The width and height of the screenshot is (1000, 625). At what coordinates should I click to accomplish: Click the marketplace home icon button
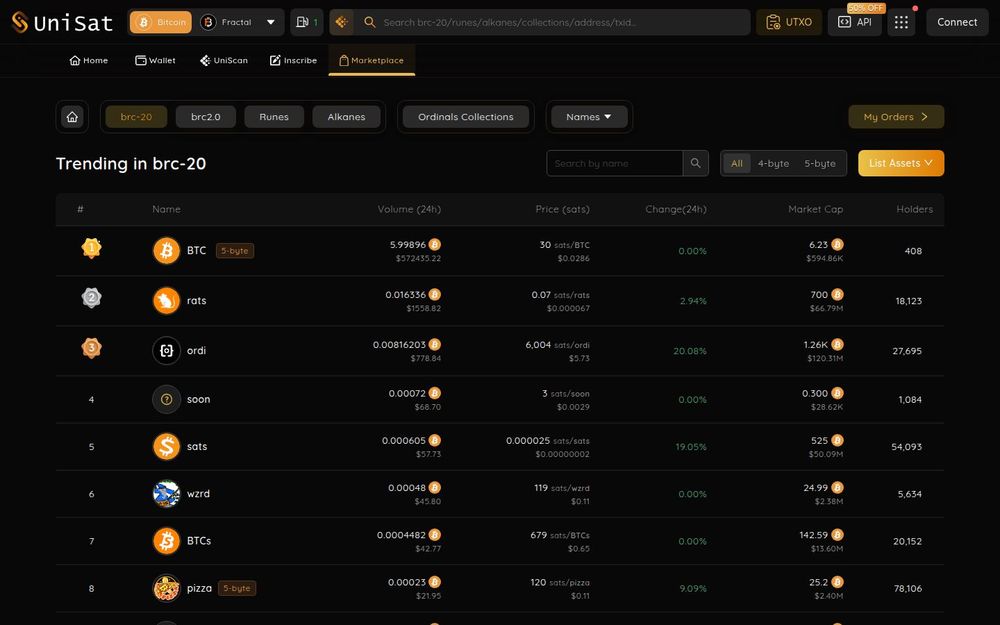click(x=72, y=117)
